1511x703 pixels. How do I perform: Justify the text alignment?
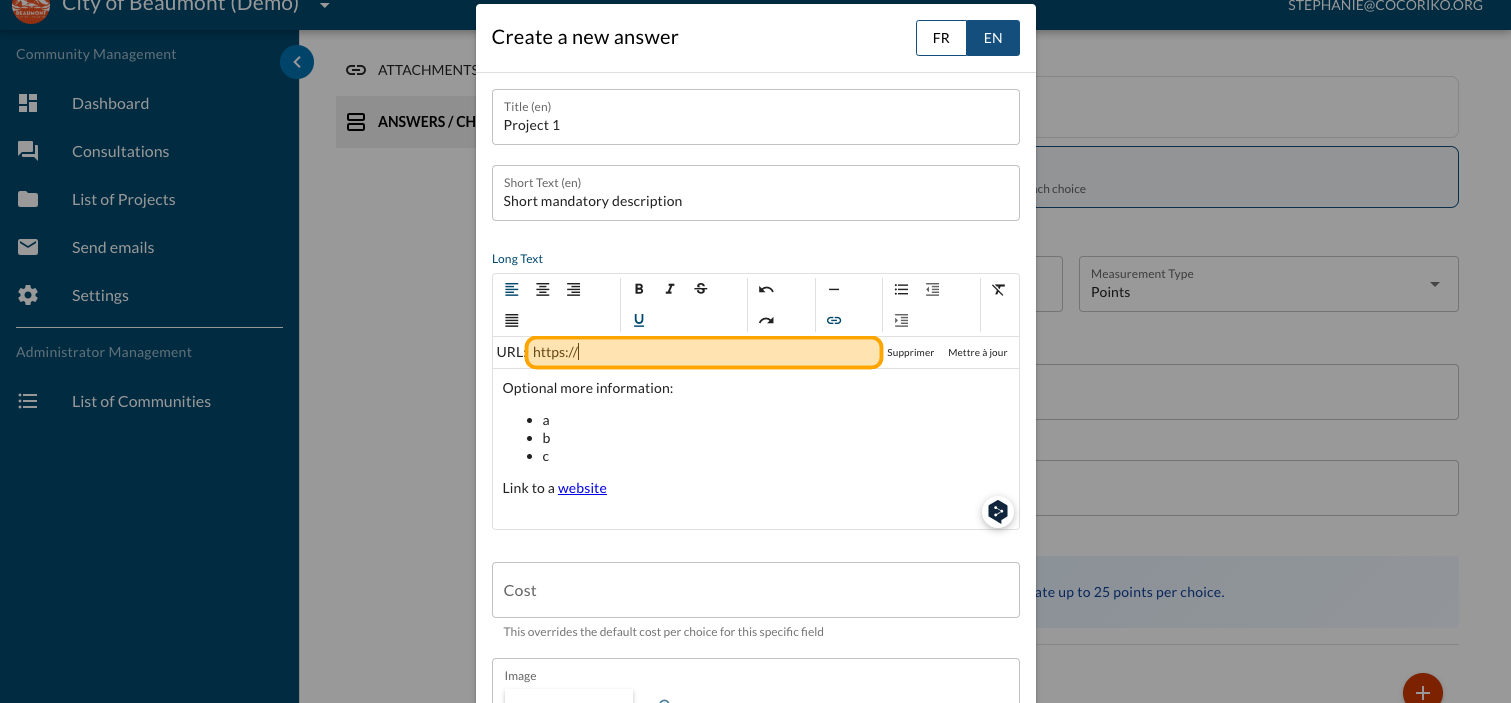(512, 320)
